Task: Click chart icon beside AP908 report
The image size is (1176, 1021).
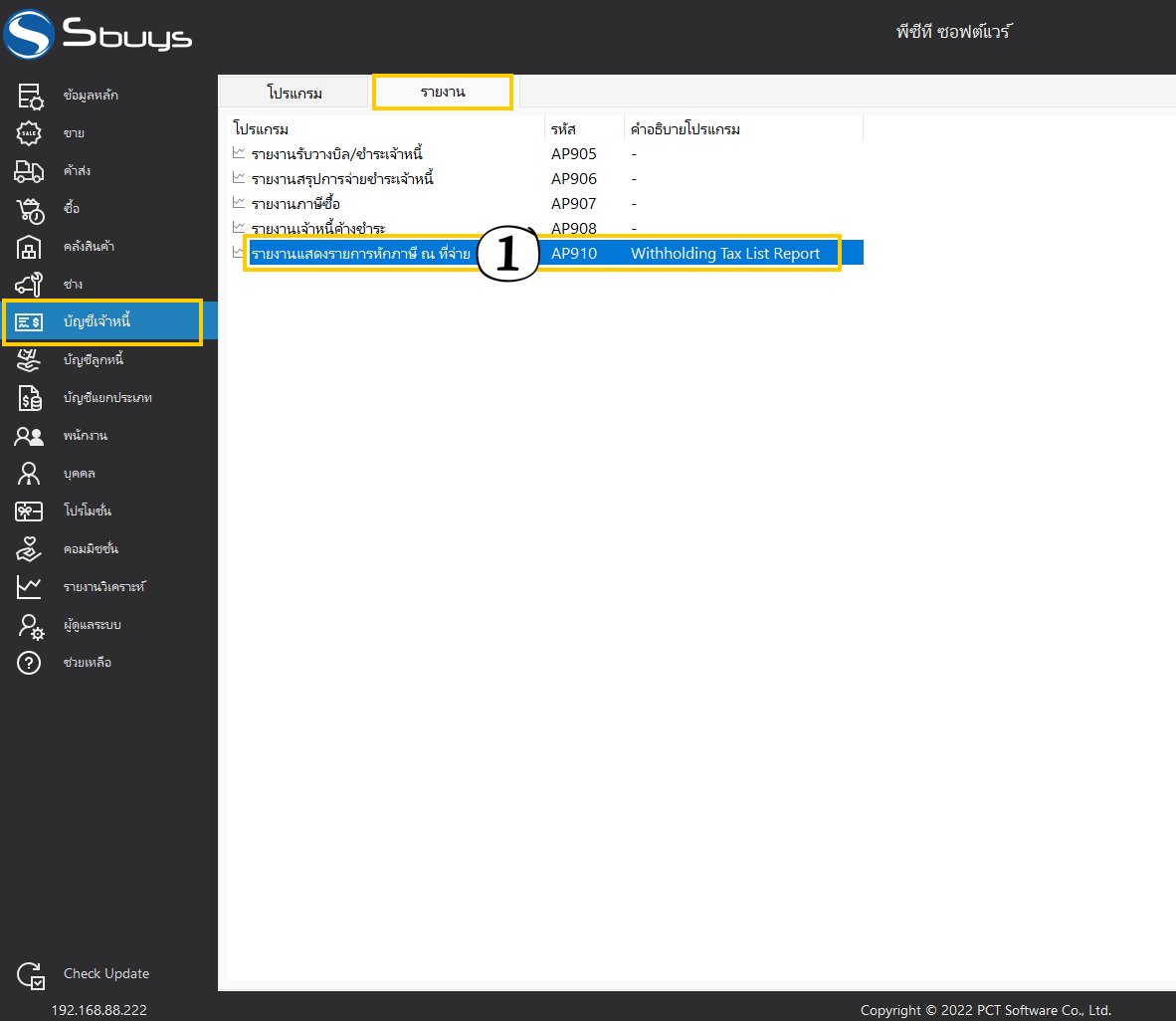Action: [x=239, y=227]
